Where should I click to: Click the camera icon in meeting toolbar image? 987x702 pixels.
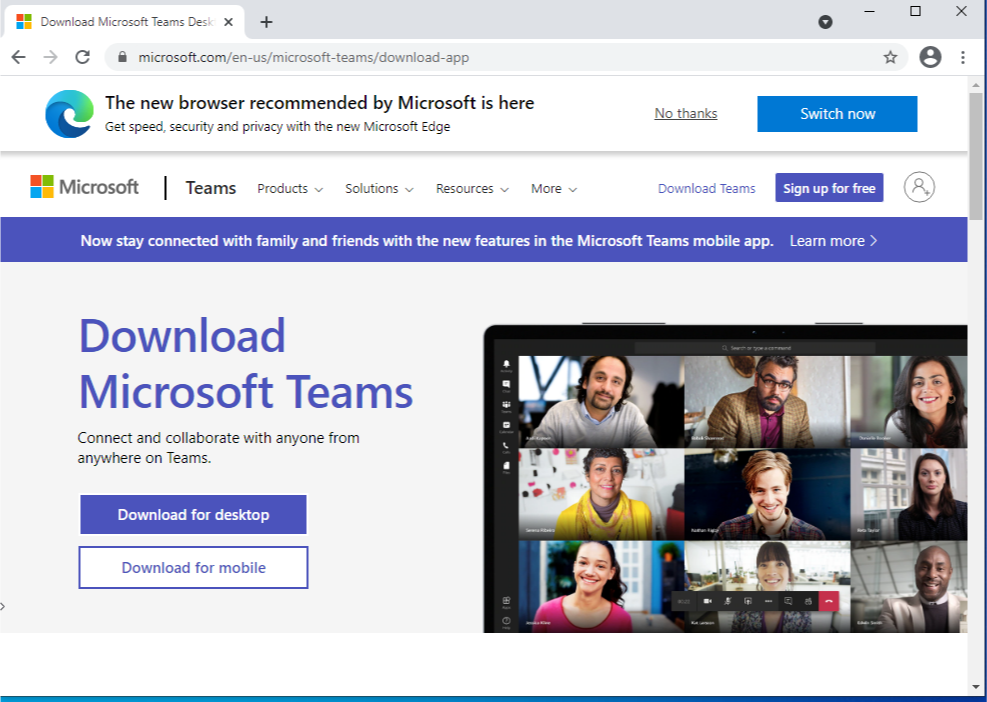click(x=708, y=601)
